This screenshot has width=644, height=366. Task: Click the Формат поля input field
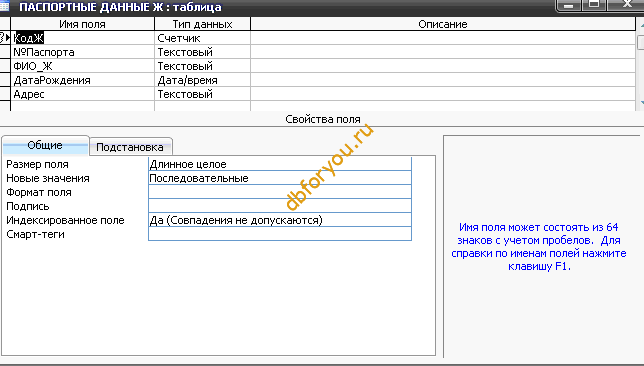pyautogui.click(x=280, y=192)
